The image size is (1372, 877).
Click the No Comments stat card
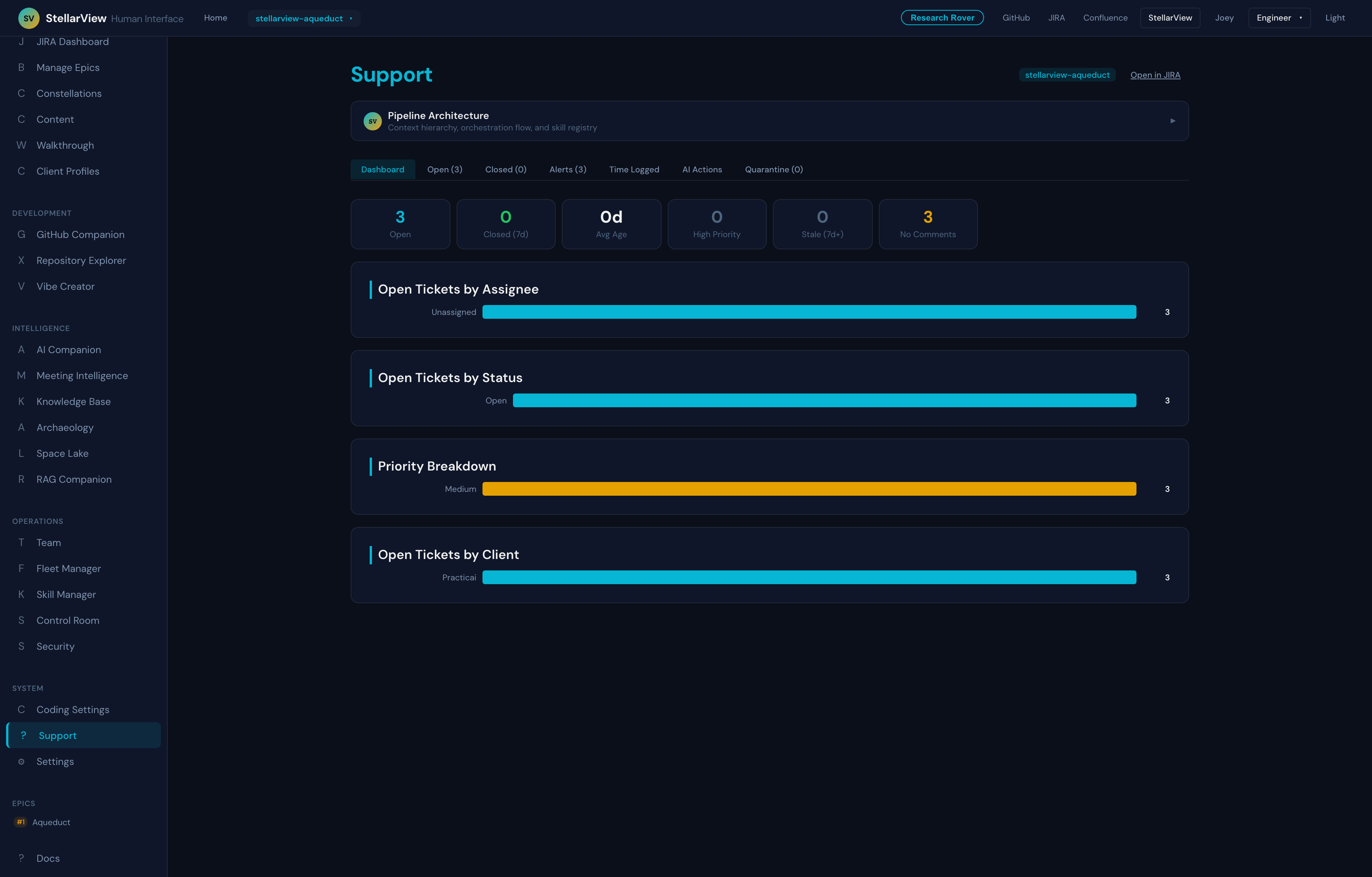928,224
